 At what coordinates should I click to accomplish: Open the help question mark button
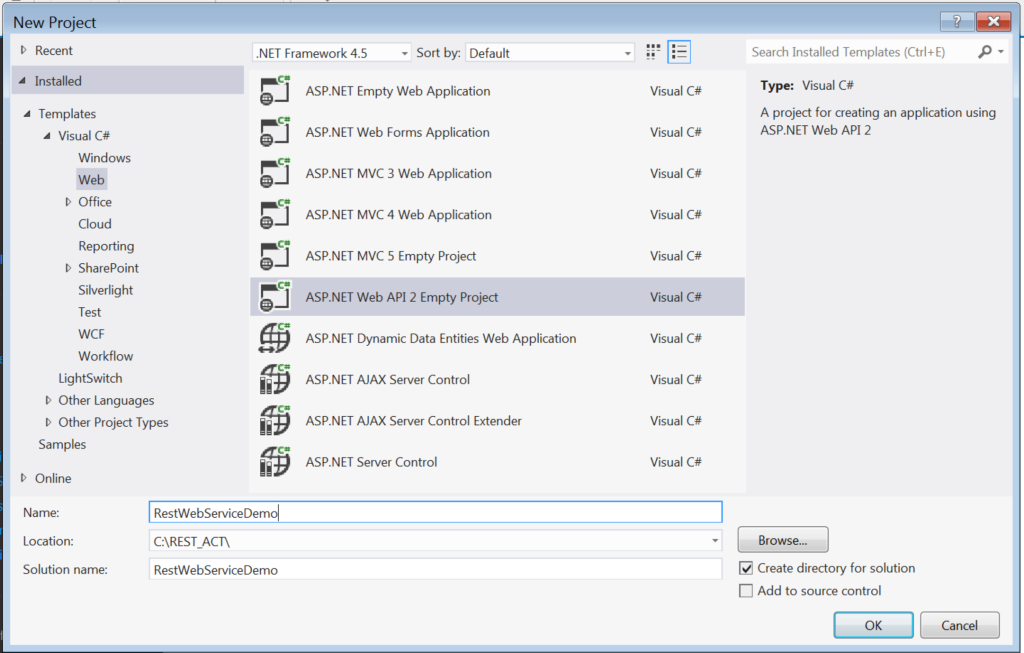[957, 22]
